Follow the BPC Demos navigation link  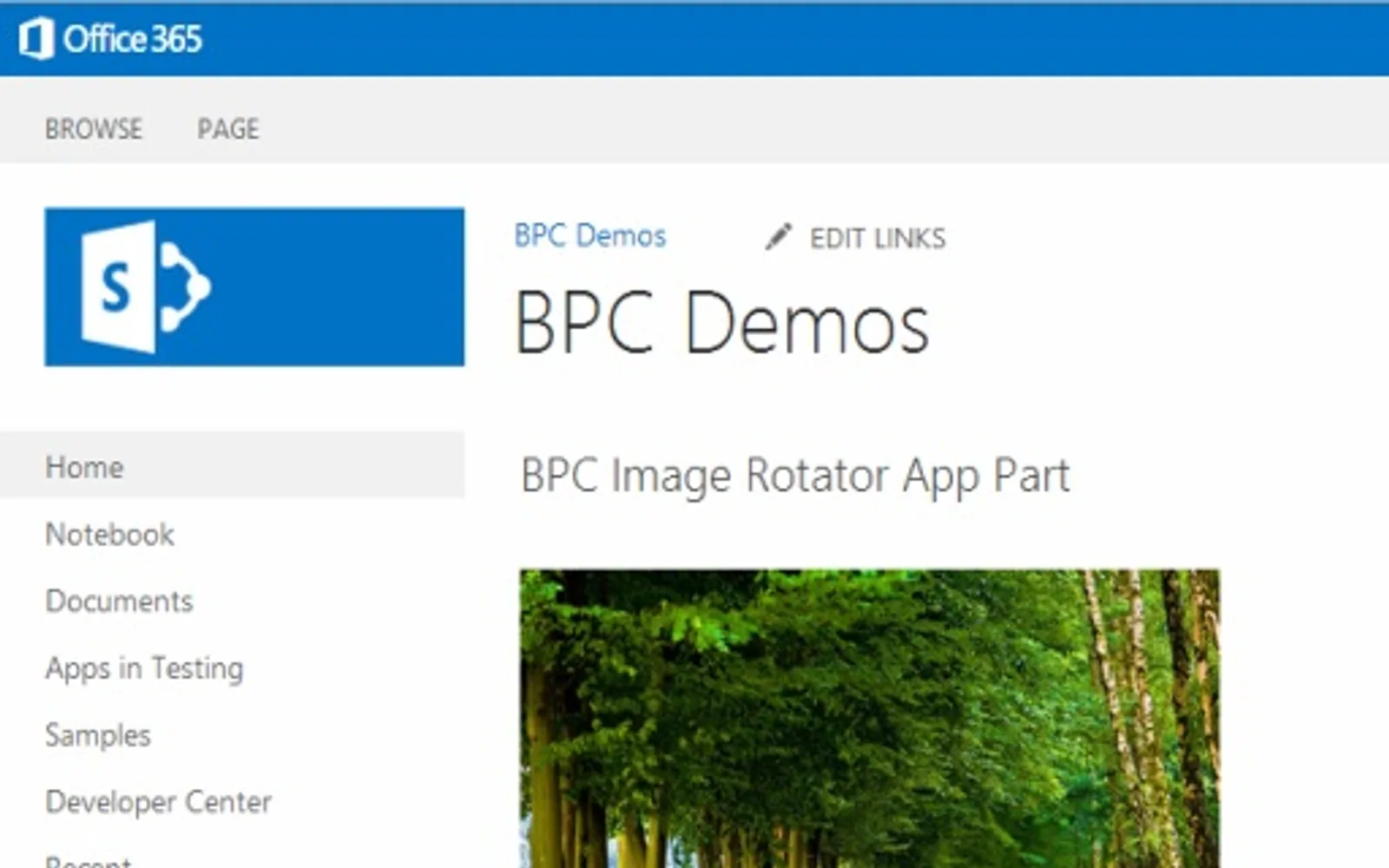[590, 235]
